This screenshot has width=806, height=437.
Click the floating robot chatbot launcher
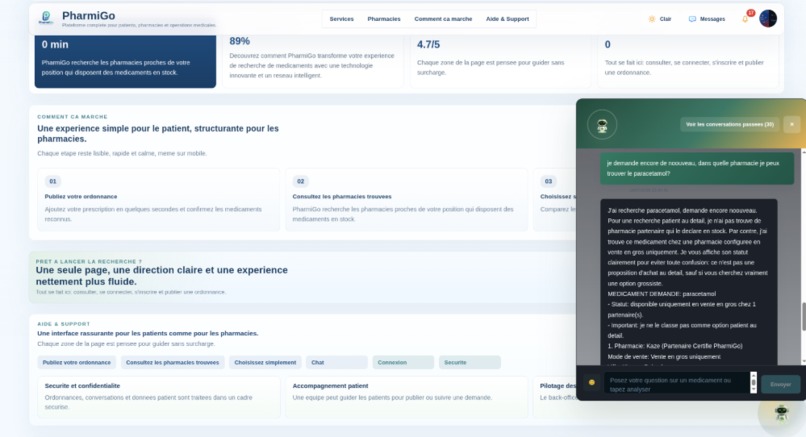pyautogui.click(x=781, y=412)
